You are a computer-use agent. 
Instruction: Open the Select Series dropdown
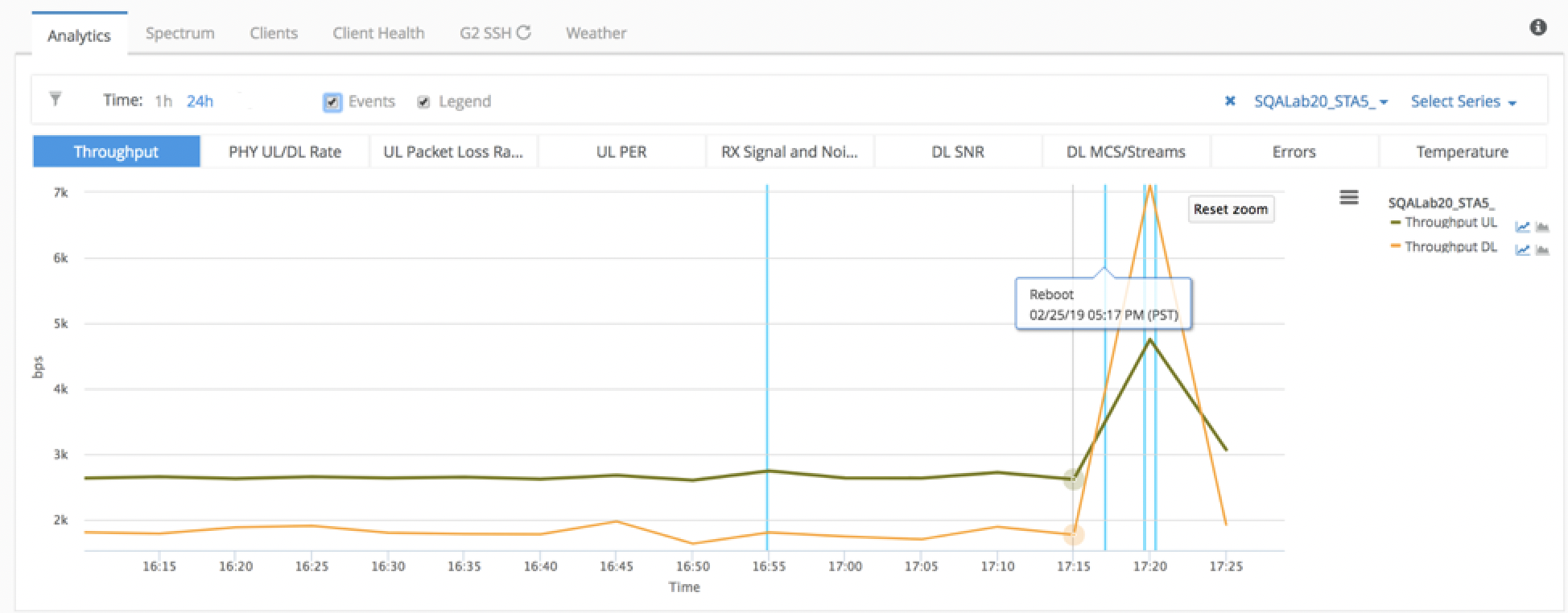[1463, 102]
